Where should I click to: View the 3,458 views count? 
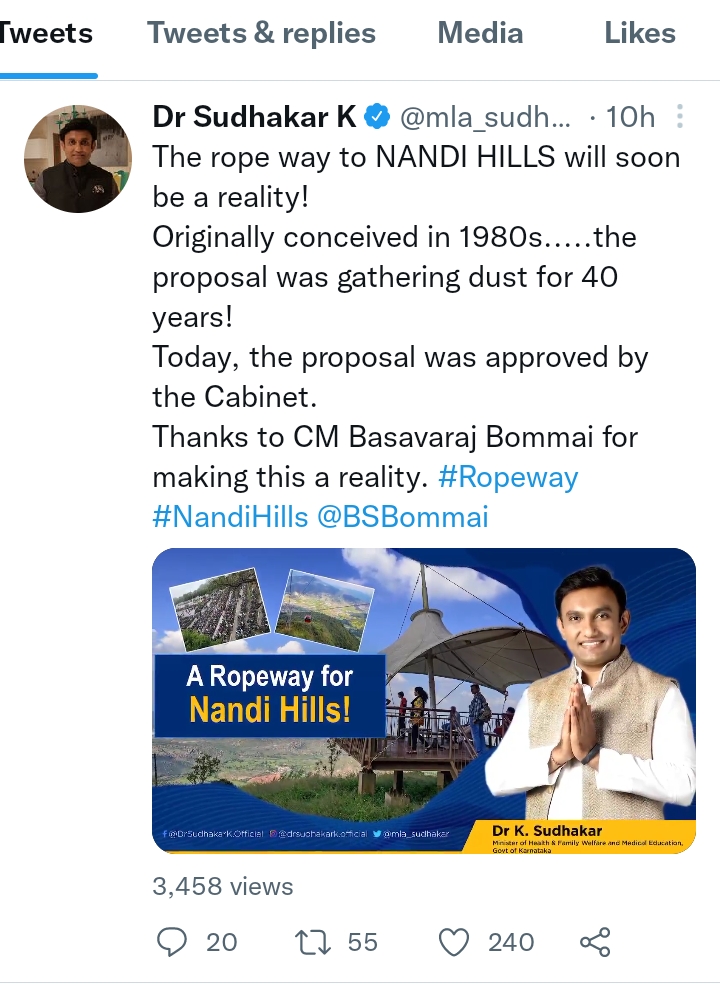[x=222, y=886]
